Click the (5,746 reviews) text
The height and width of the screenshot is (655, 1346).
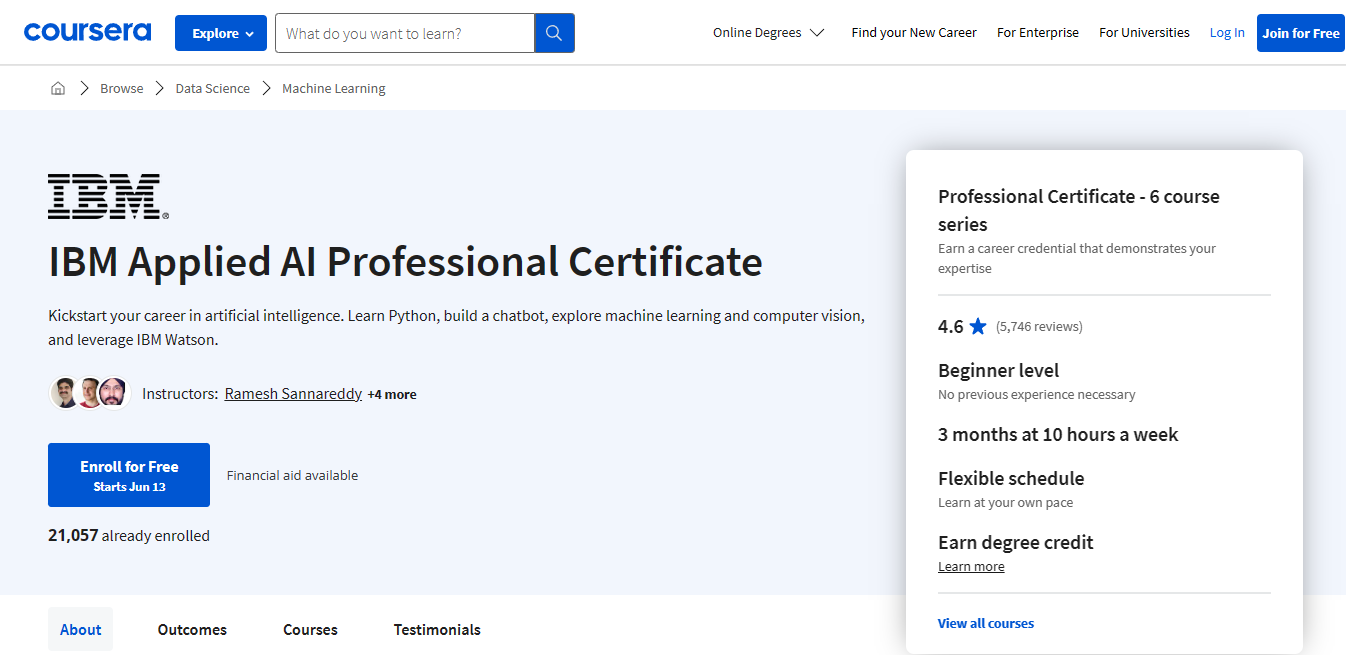pos(1039,326)
